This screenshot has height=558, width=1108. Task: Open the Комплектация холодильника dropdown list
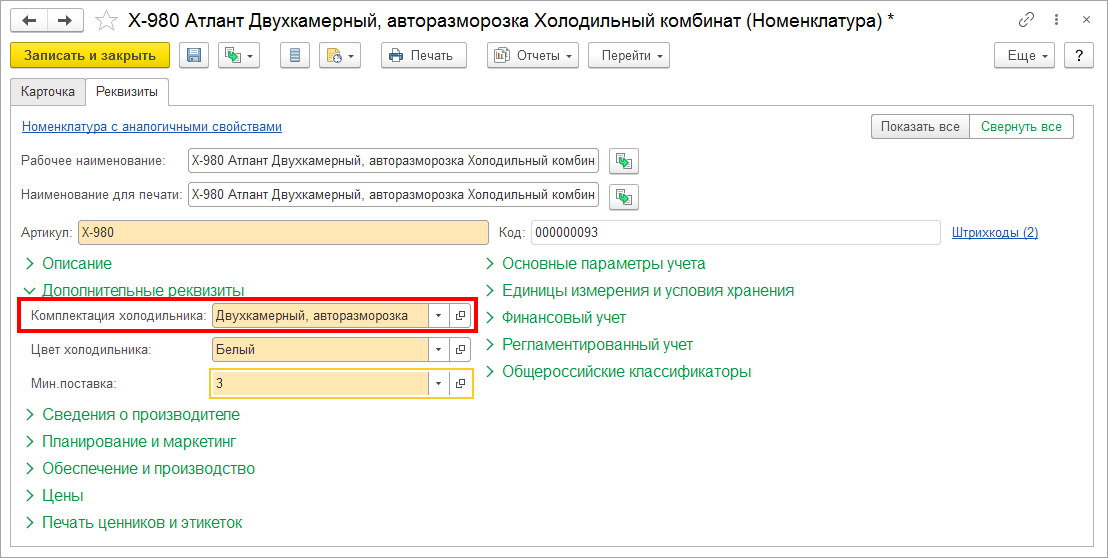tap(438, 316)
